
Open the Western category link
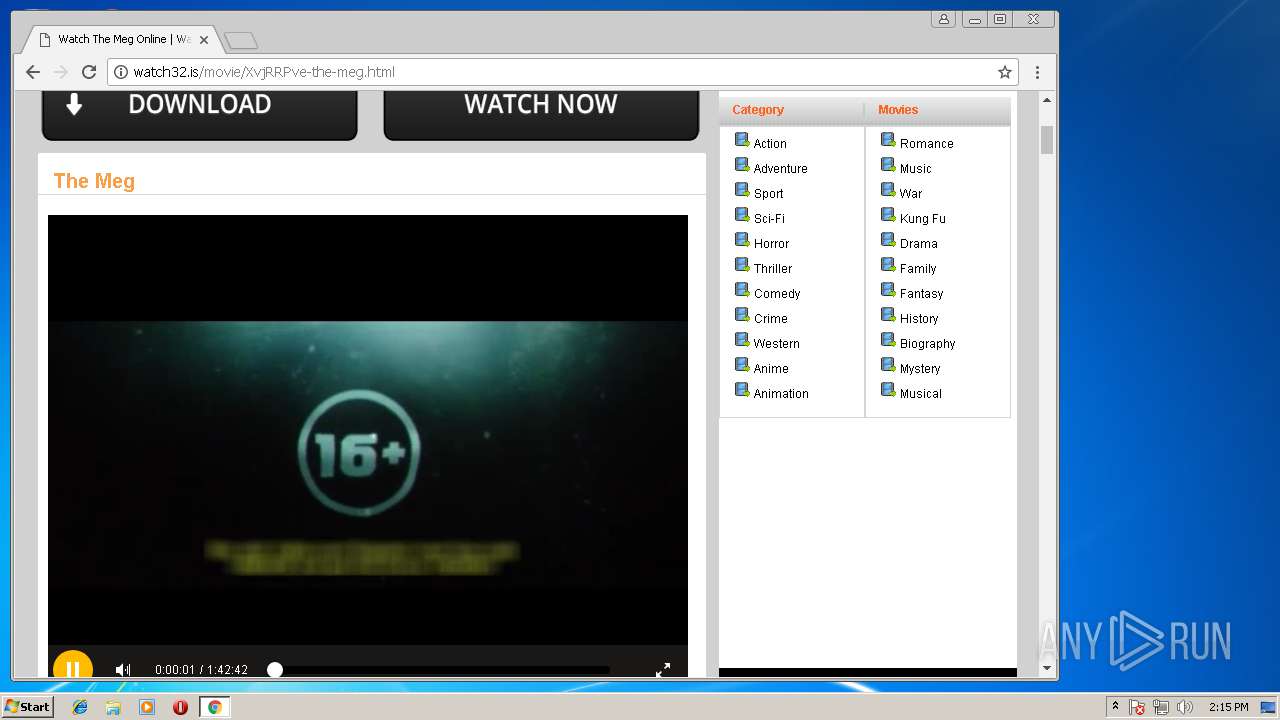tap(776, 343)
